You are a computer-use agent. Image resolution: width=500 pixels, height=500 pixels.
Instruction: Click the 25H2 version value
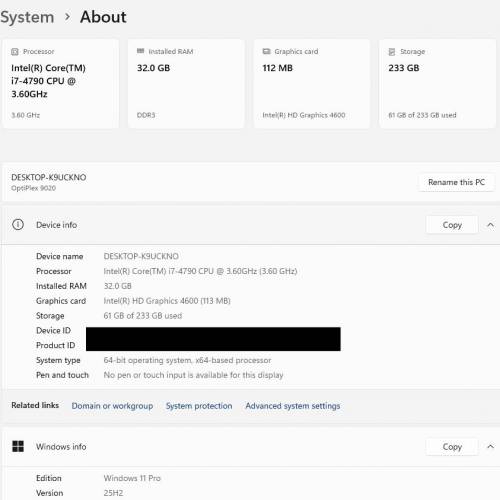(x=113, y=493)
